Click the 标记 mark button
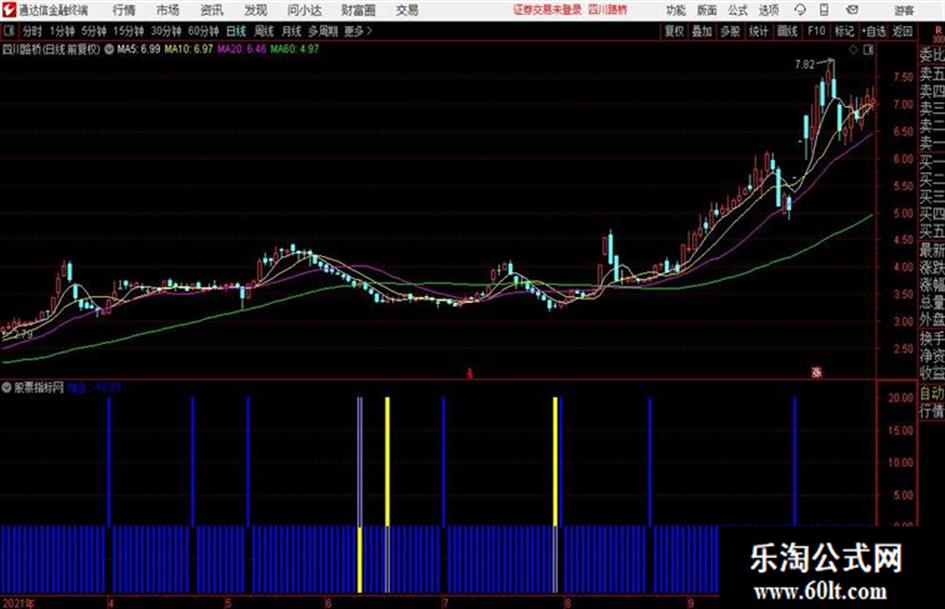The height and width of the screenshot is (609, 945). coord(844,31)
